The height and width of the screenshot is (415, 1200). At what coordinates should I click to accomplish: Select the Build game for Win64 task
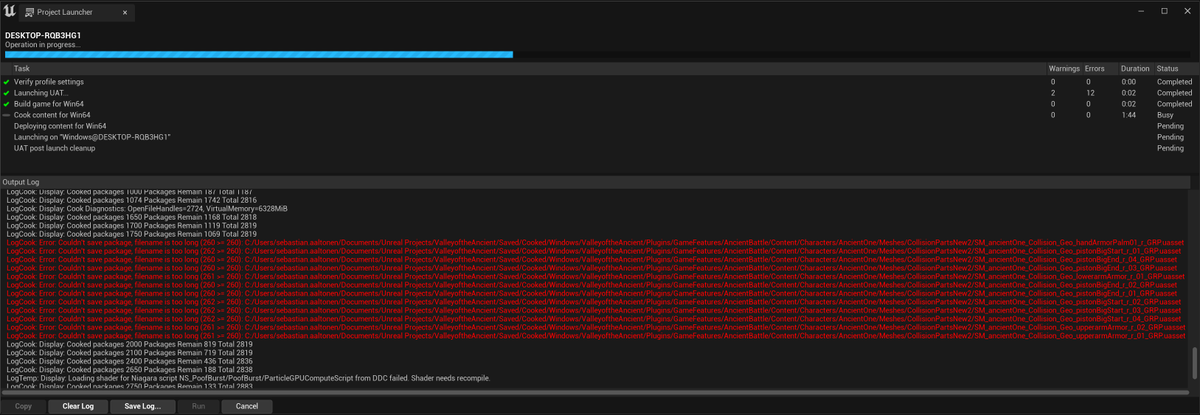599,104
